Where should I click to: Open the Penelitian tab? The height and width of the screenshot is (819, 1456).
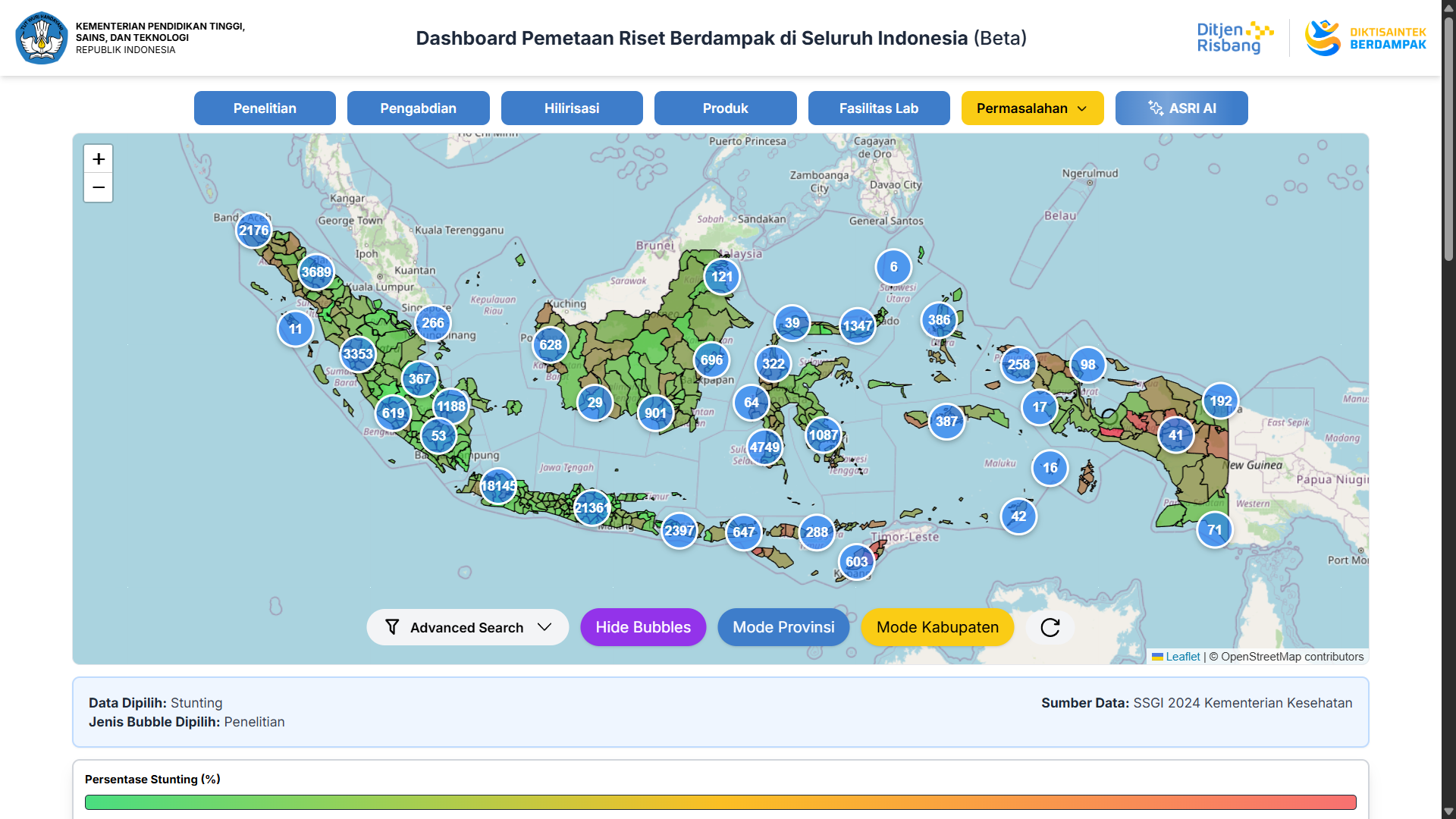coord(265,108)
